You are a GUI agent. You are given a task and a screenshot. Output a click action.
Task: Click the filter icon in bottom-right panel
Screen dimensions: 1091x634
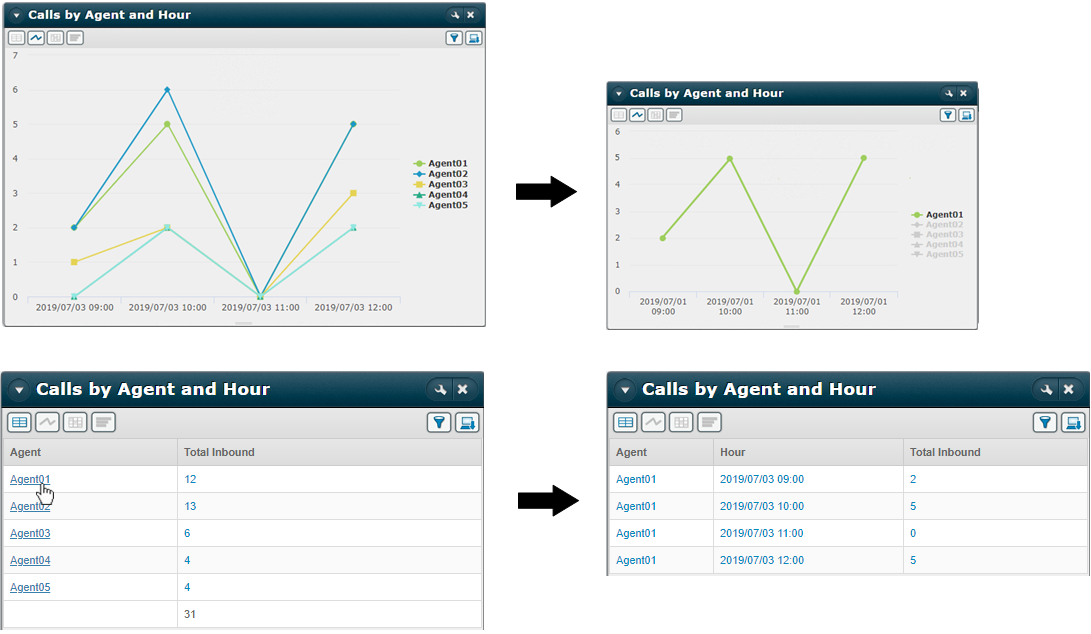1045,422
